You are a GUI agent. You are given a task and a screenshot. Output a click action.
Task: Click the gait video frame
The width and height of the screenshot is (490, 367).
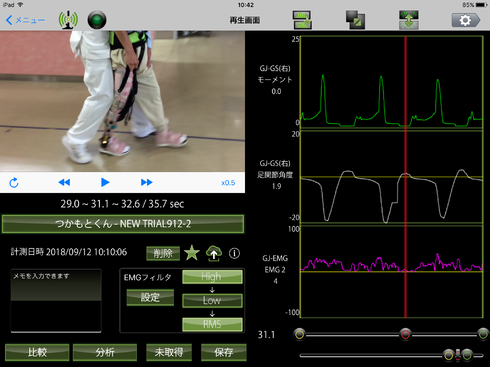point(122,101)
